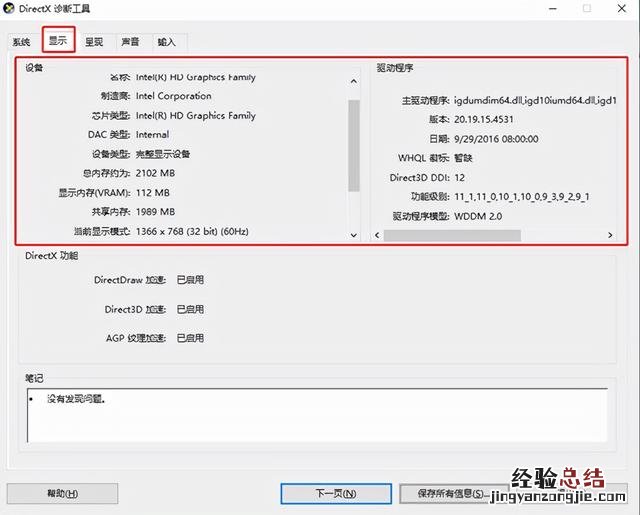Click the chip type Intel(R) HD Graphics Family
Viewport: 640px width, 515px height.
tap(196, 115)
